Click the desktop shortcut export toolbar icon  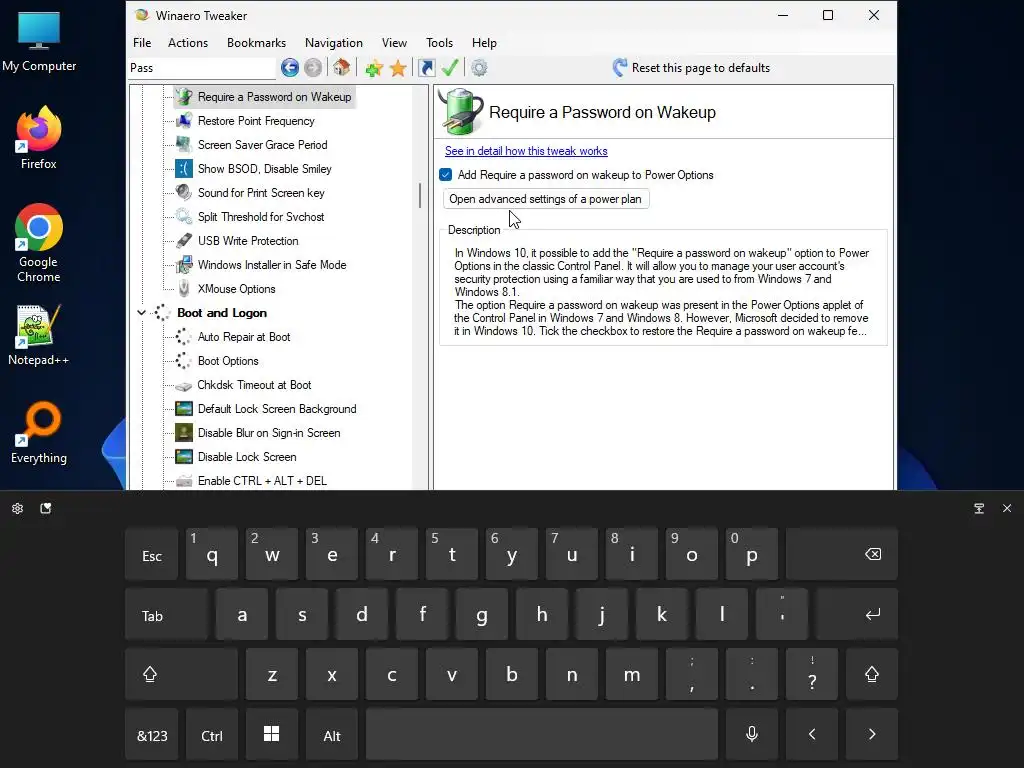click(x=426, y=68)
